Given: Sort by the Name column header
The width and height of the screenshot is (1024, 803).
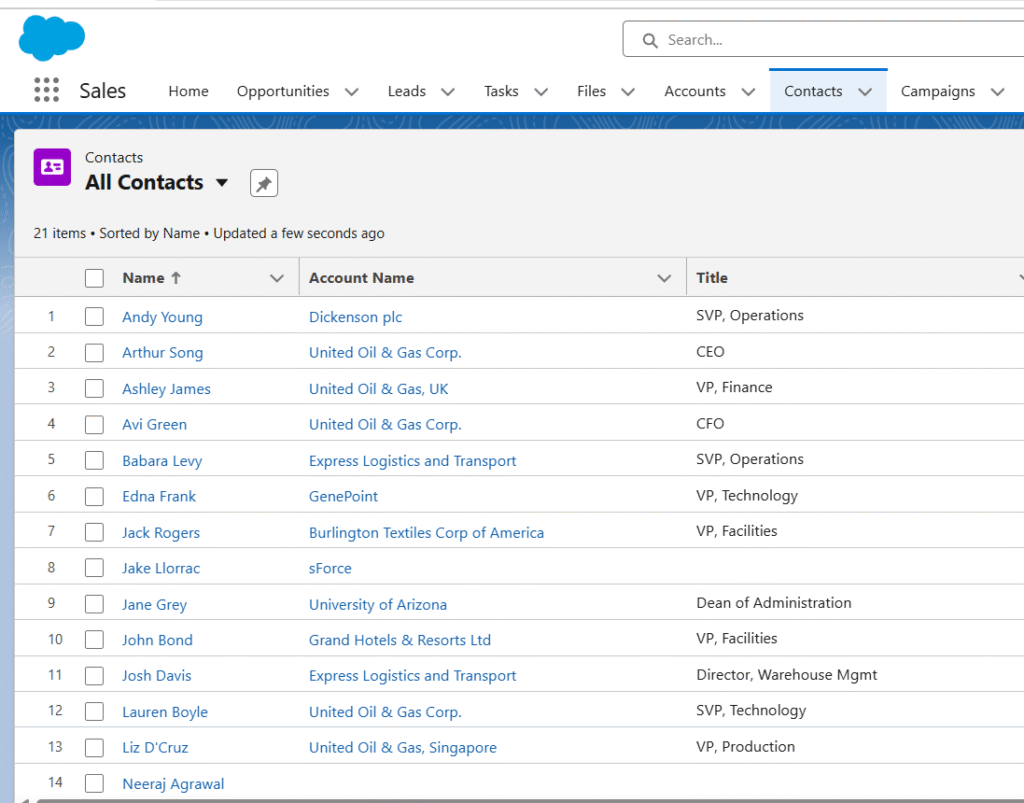Looking at the screenshot, I should coord(144,278).
